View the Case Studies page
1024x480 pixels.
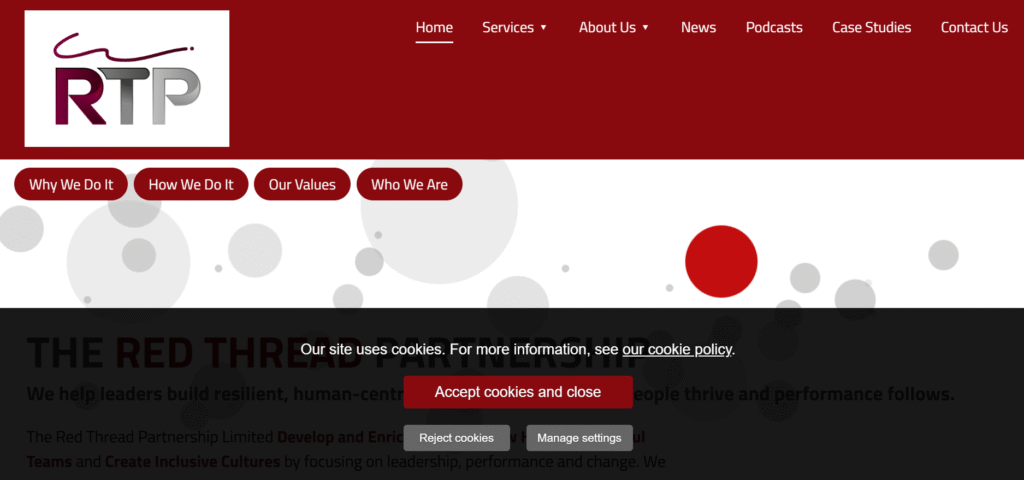[x=871, y=27]
